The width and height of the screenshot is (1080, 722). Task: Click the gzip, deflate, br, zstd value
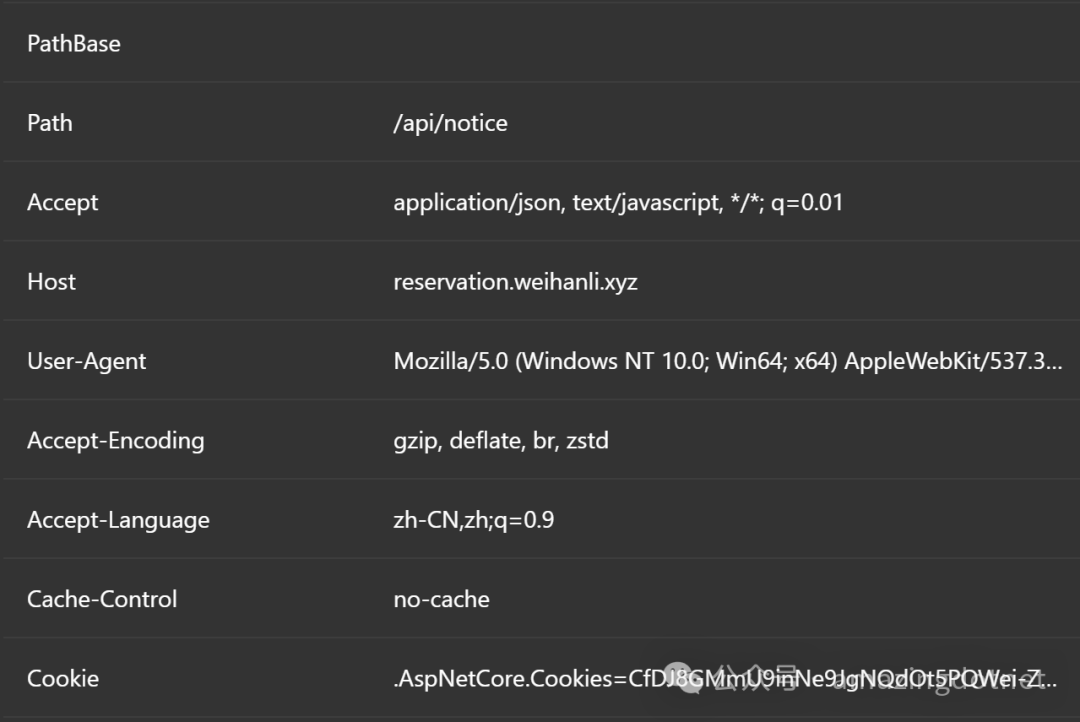tap(500, 440)
